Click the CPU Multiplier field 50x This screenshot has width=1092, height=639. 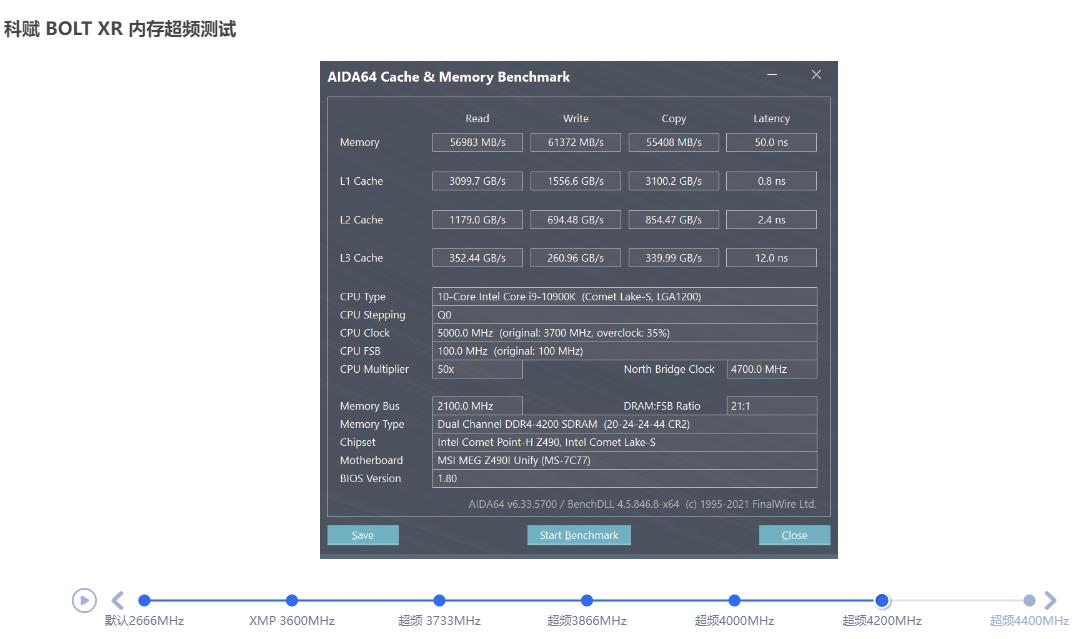coord(477,369)
